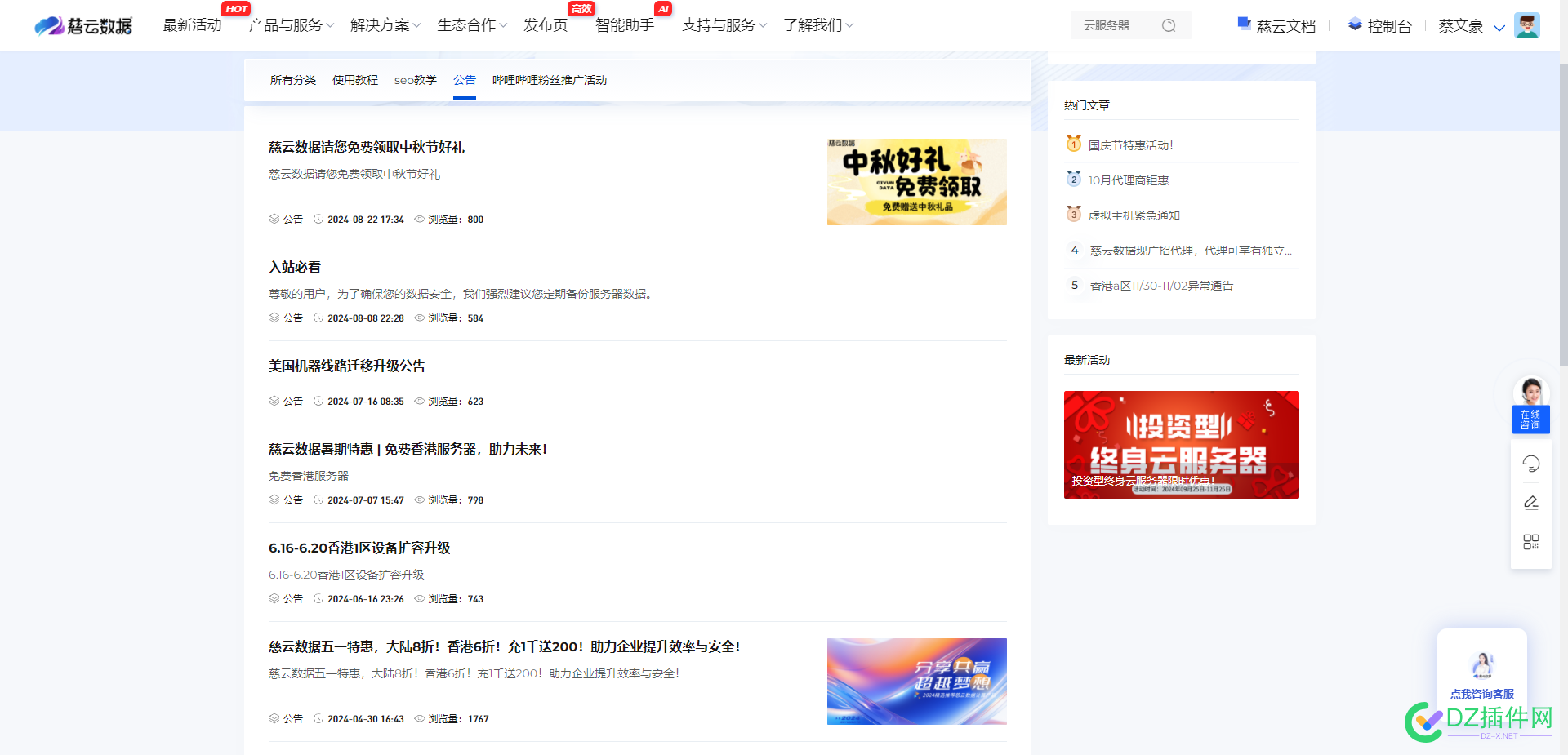Screen dimensions: 1568x755
Task: Open 智能助手 navigation item
Action: coord(625,25)
